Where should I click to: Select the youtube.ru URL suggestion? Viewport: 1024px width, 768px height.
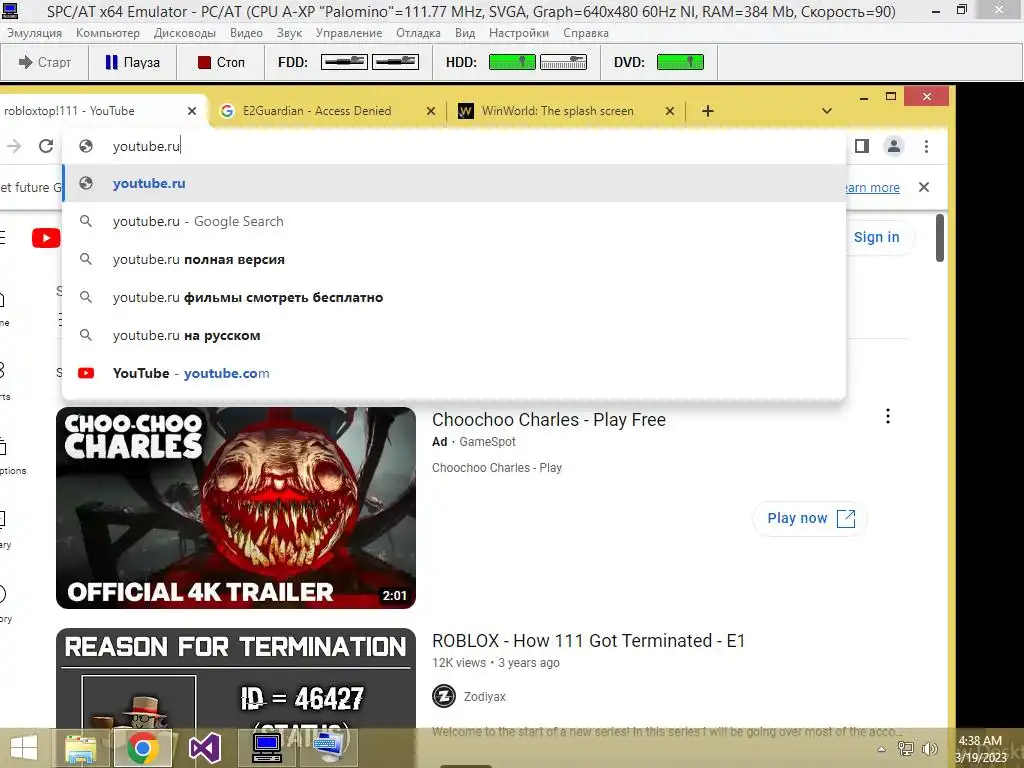coord(454,184)
